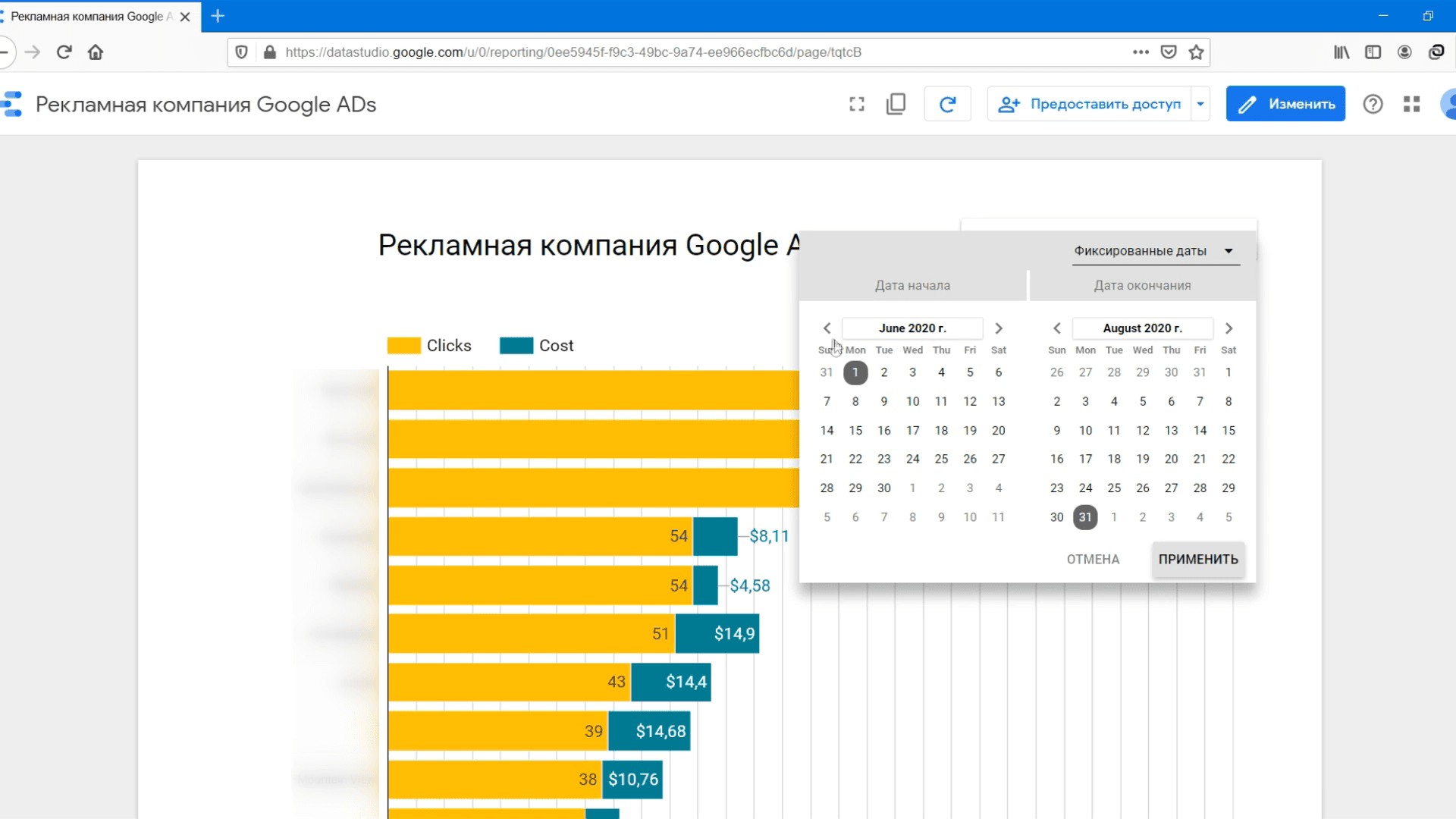Go to previous month in start calendar
This screenshot has width=1456, height=819.
827,328
